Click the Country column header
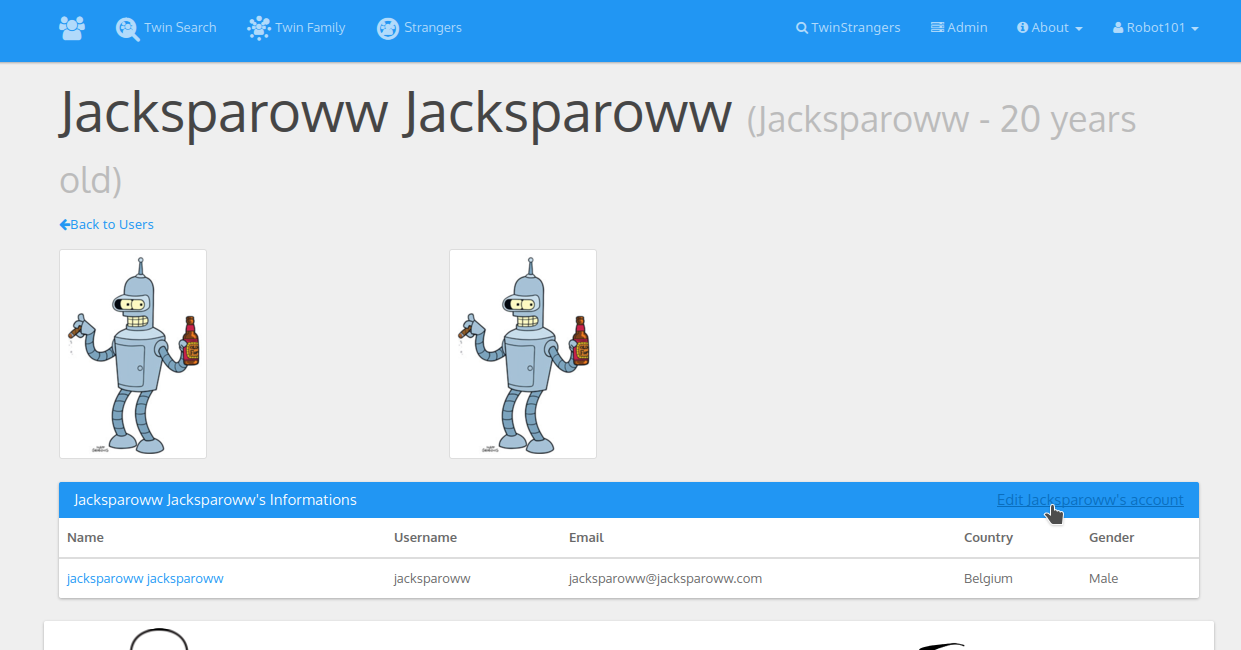Viewport: 1241px width, 650px height. click(x=988, y=538)
